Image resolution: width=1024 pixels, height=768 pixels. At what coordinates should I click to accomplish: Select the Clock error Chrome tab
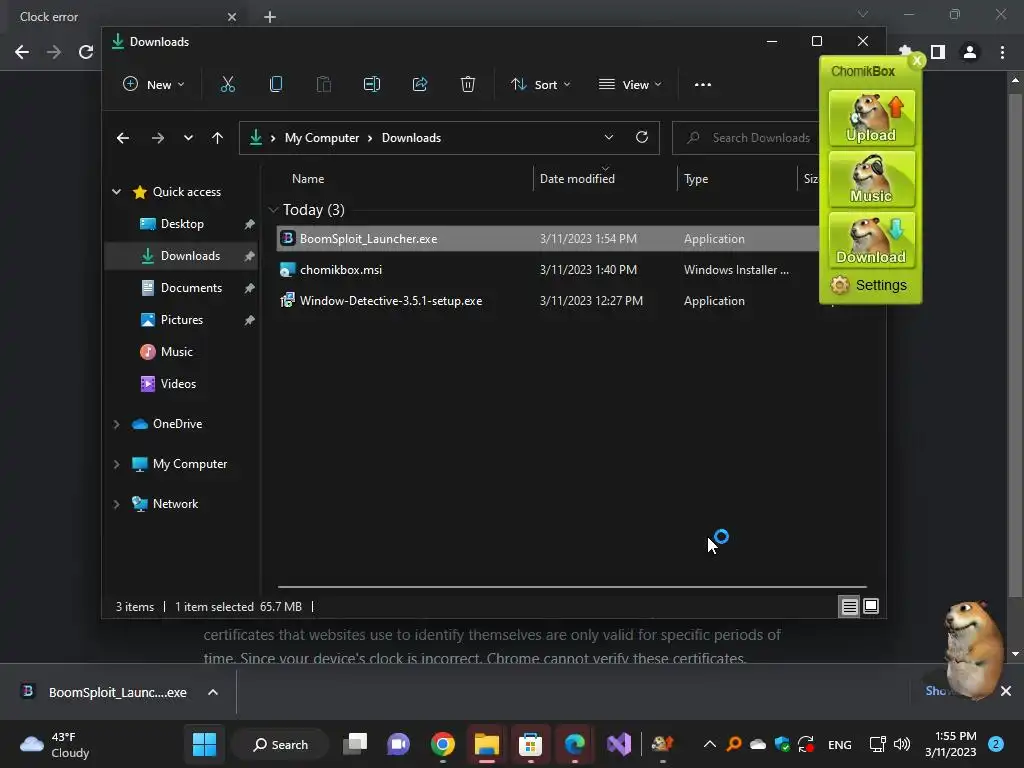click(125, 17)
